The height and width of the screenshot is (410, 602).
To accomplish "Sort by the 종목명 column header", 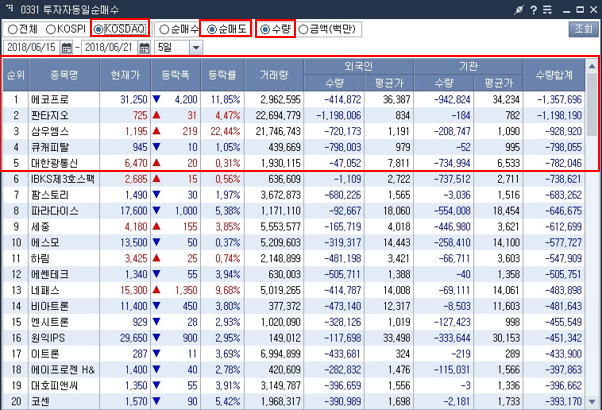I will click(64, 75).
